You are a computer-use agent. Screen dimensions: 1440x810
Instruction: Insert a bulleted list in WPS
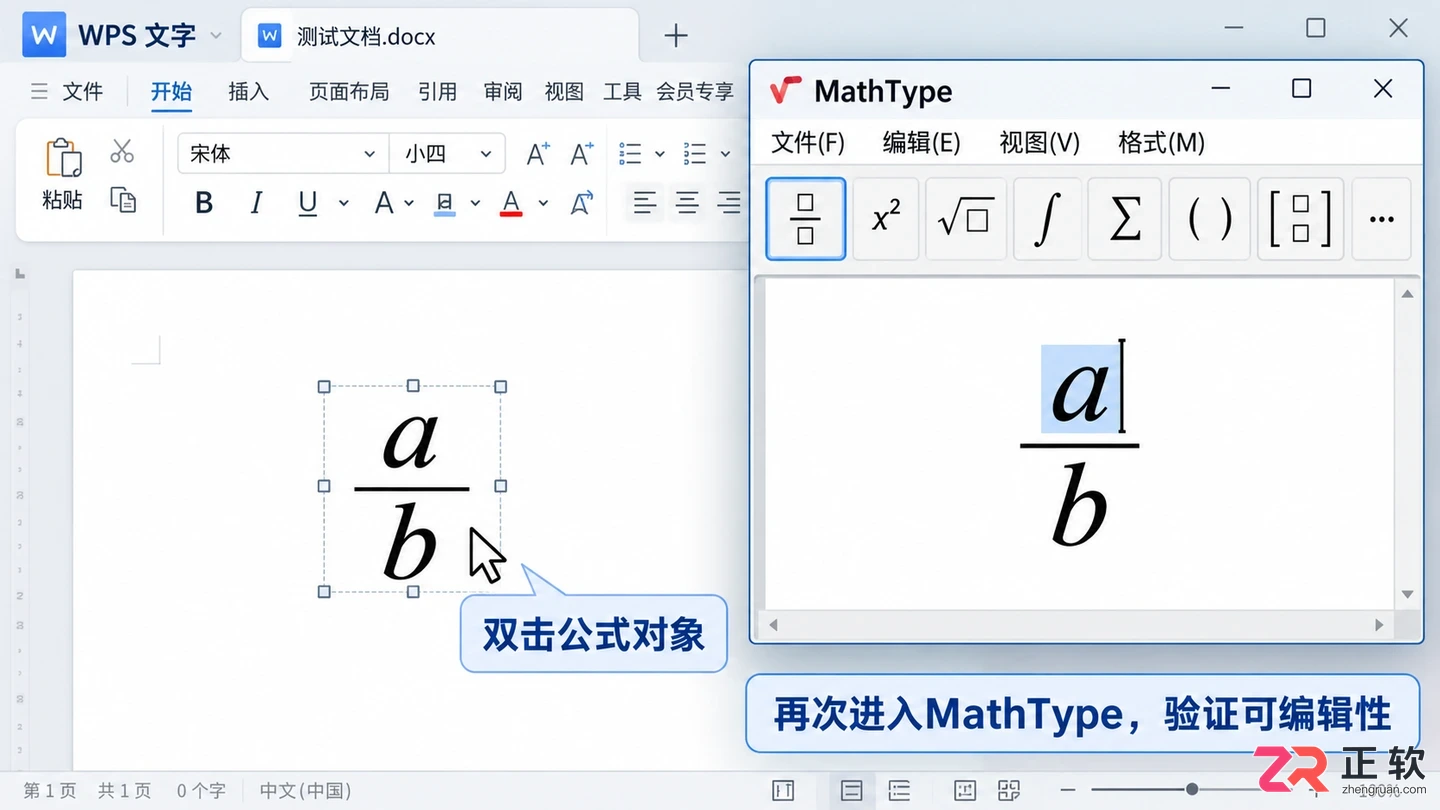click(x=631, y=153)
